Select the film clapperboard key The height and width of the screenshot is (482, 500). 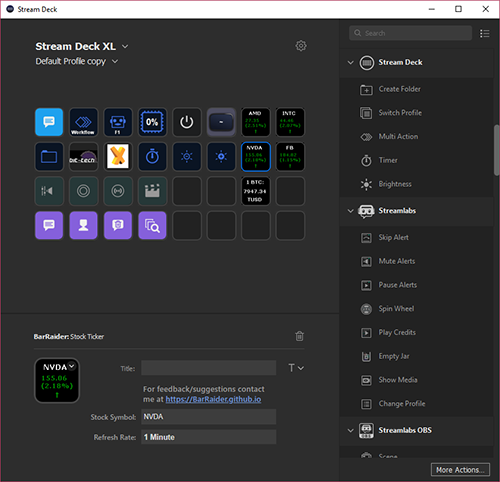[152, 191]
